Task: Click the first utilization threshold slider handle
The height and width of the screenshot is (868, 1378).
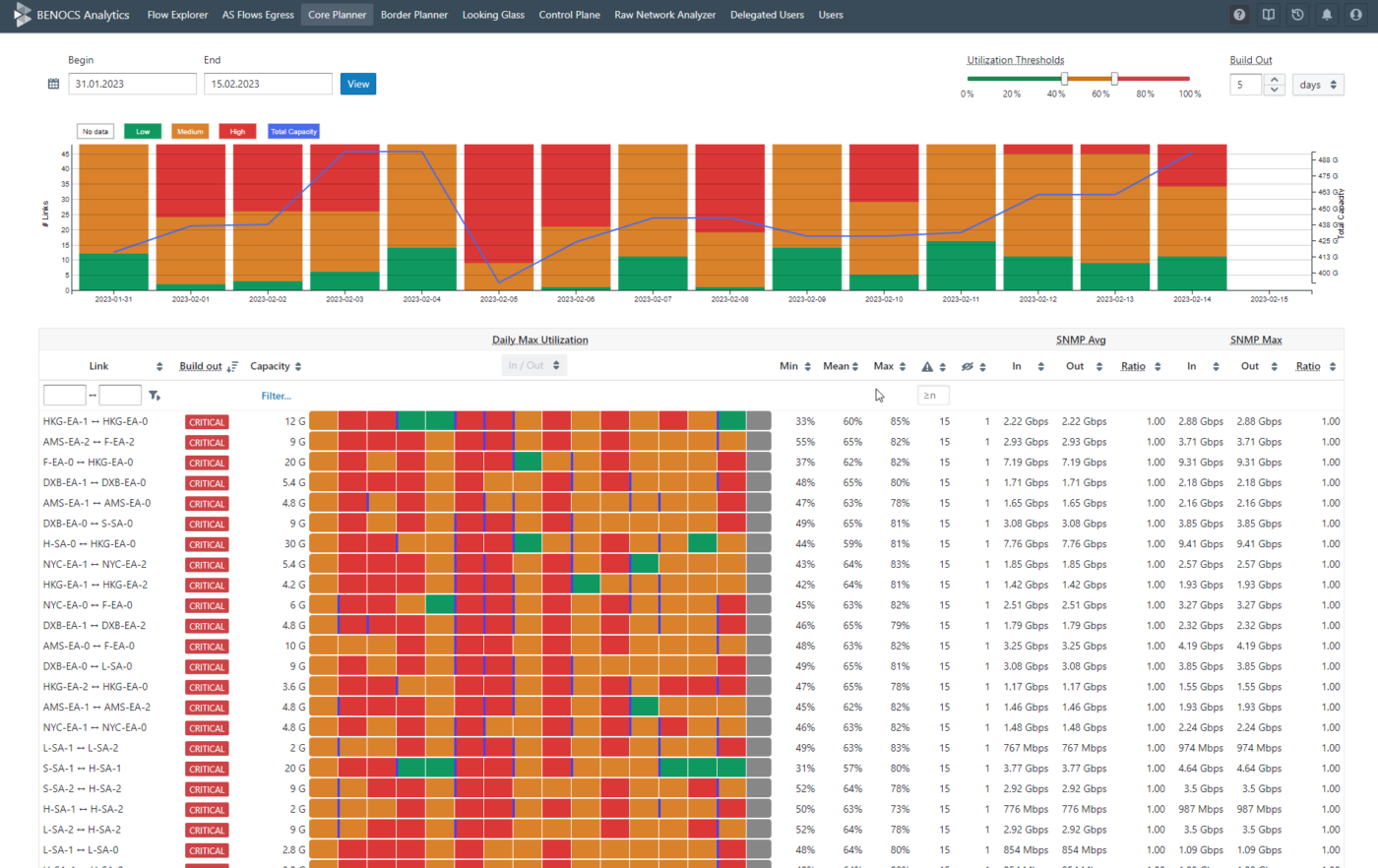Action: [1064, 79]
